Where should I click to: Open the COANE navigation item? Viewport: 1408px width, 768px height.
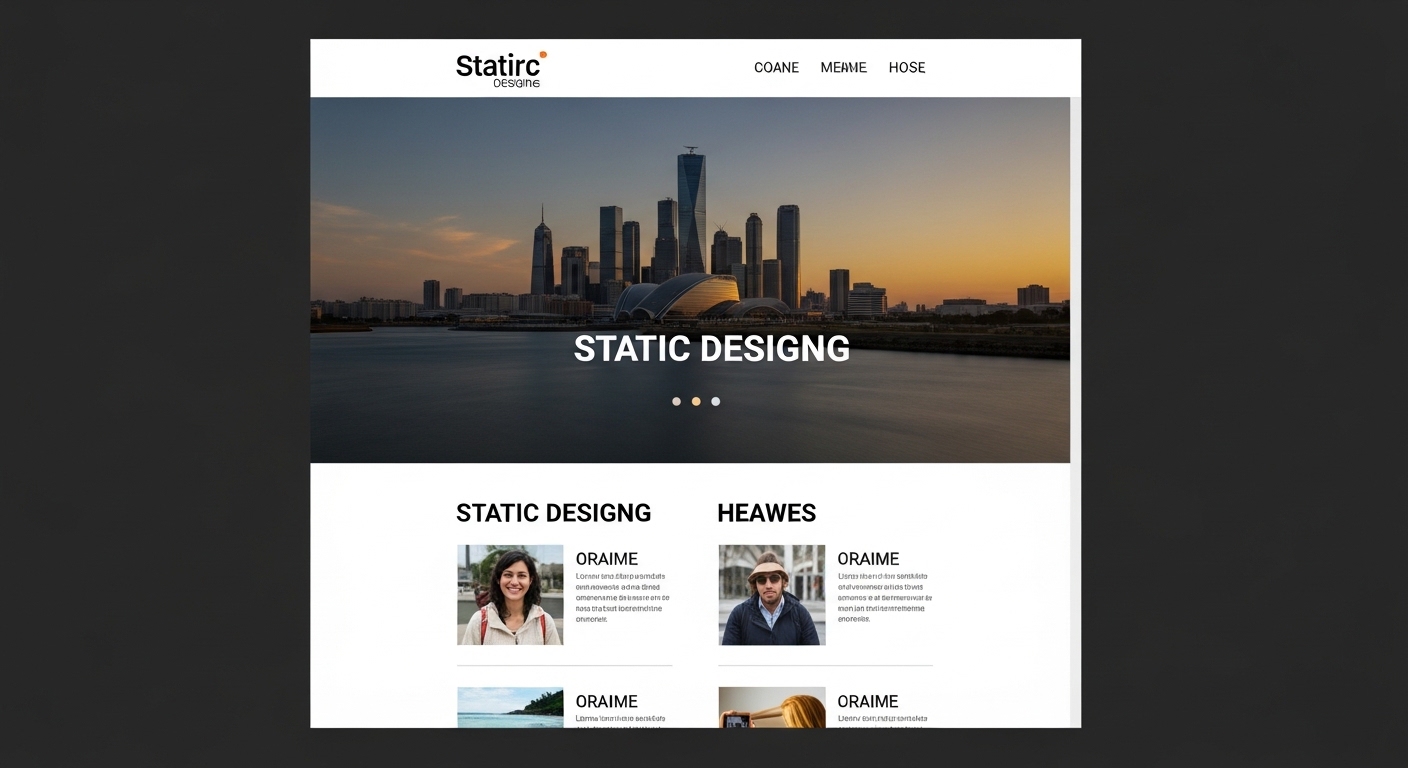pyautogui.click(x=776, y=68)
